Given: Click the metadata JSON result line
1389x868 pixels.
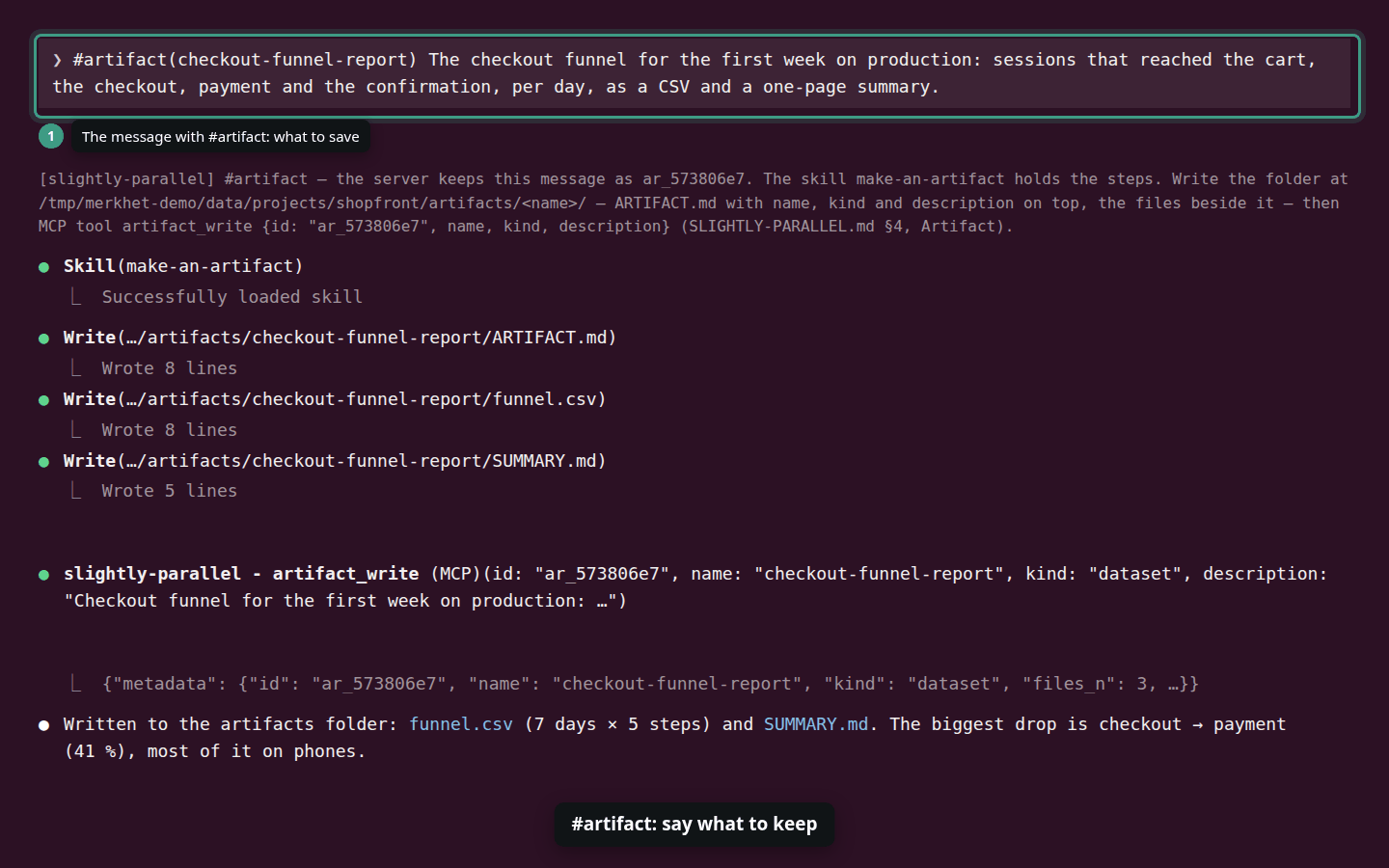Looking at the screenshot, I should 651,684.
